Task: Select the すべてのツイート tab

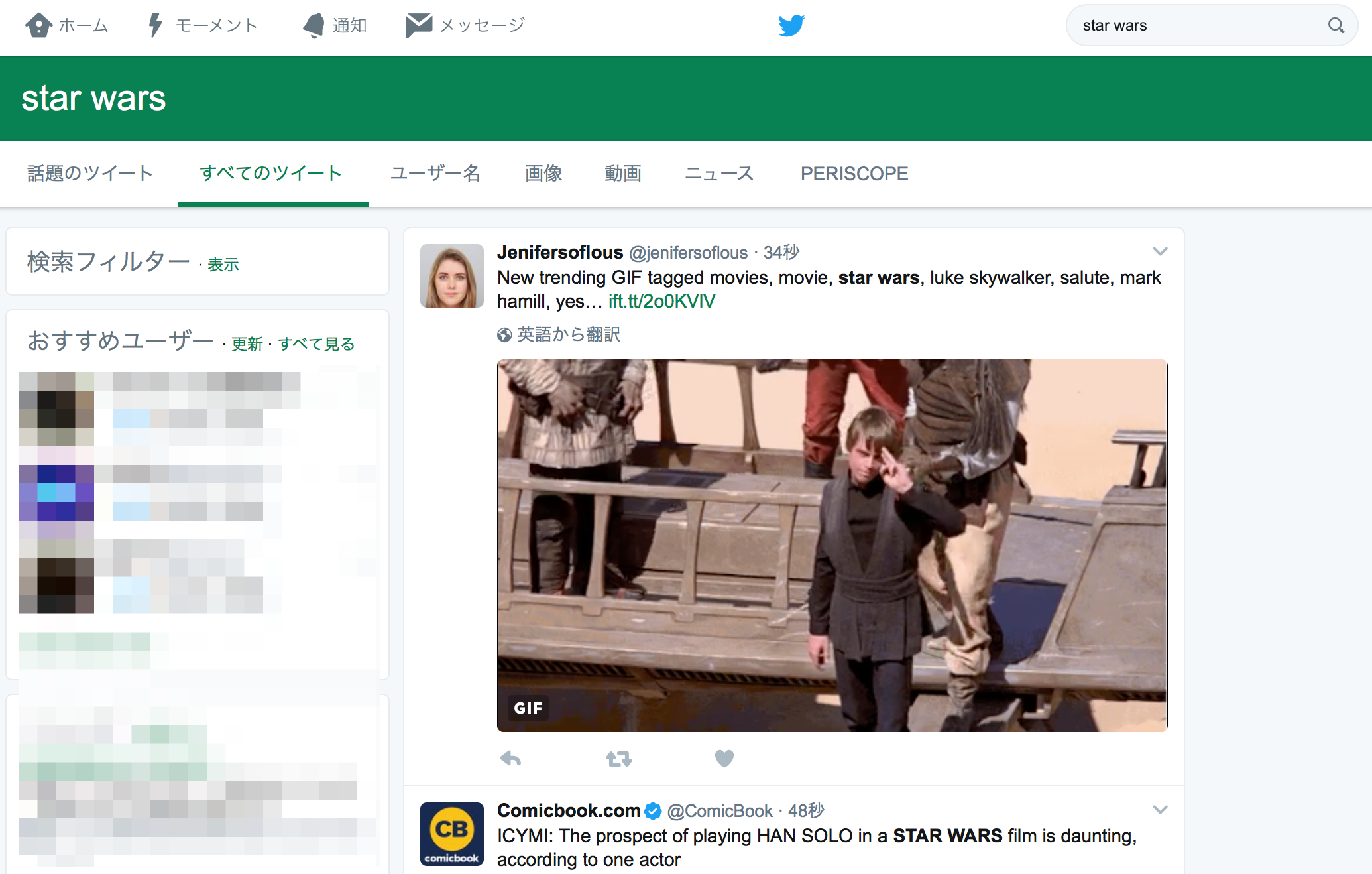Action: click(271, 174)
